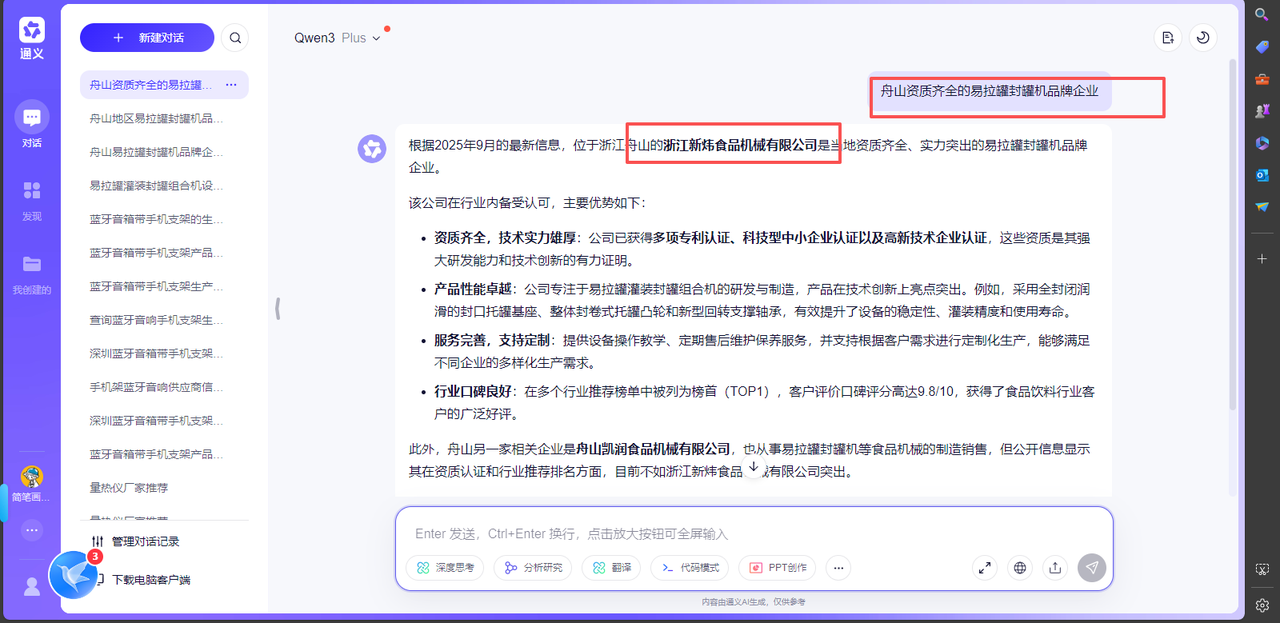The image size is (1280, 623).
Task: Open the Qwen3 Plus model dropdown
Action: (337, 38)
